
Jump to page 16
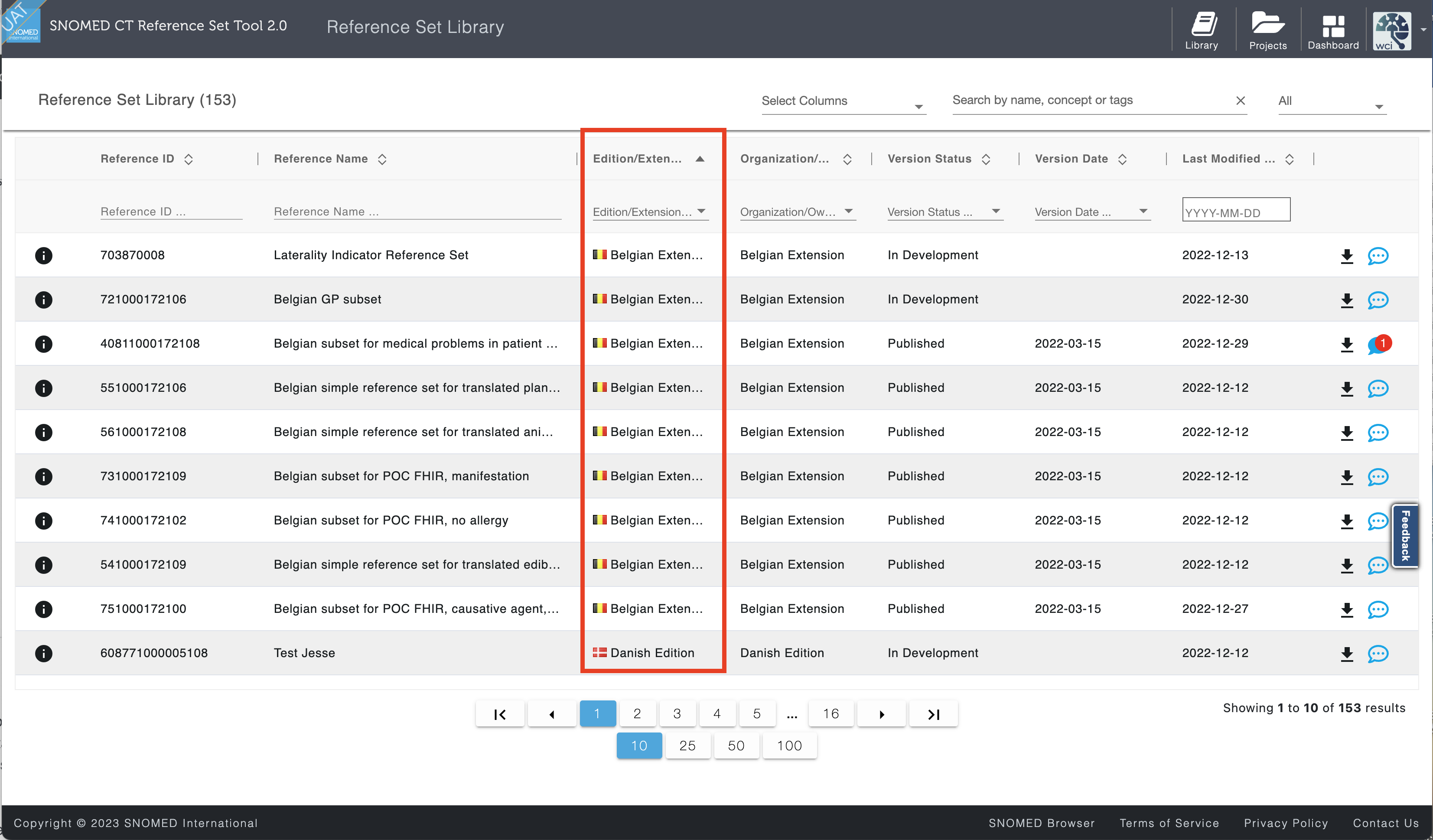tap(831, 714)
